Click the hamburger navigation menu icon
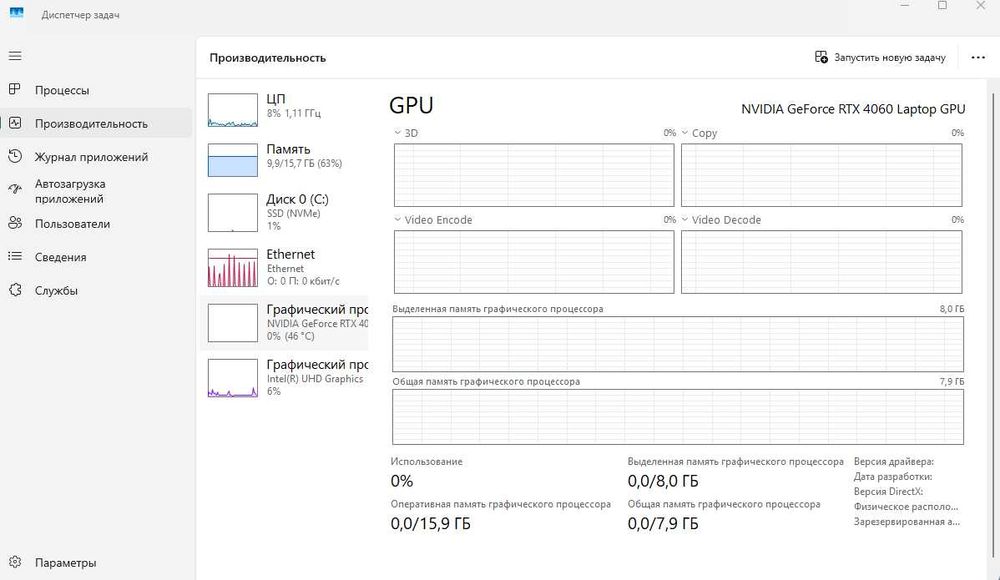Image resolution: width=1000 pixels, height=580 pixels. pos(15,56)
